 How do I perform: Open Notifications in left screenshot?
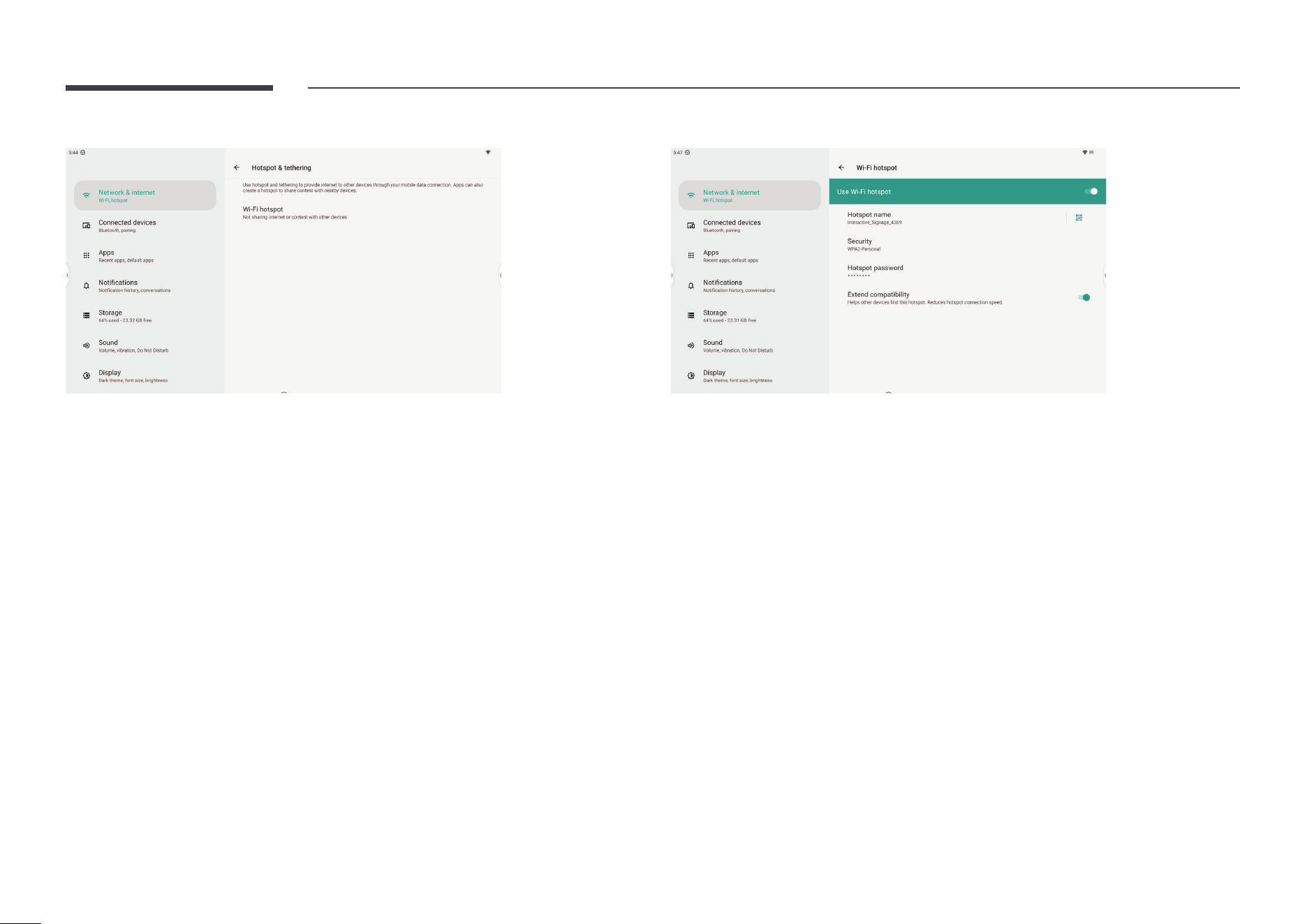point(145,285)
